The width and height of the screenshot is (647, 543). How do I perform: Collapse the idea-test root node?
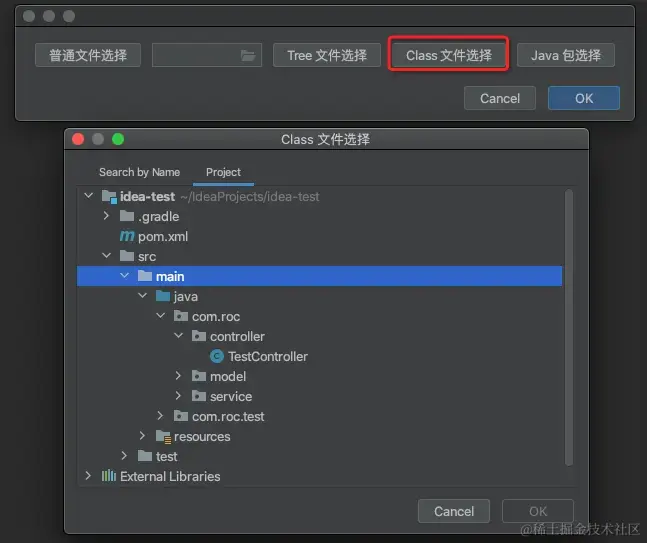88,195
